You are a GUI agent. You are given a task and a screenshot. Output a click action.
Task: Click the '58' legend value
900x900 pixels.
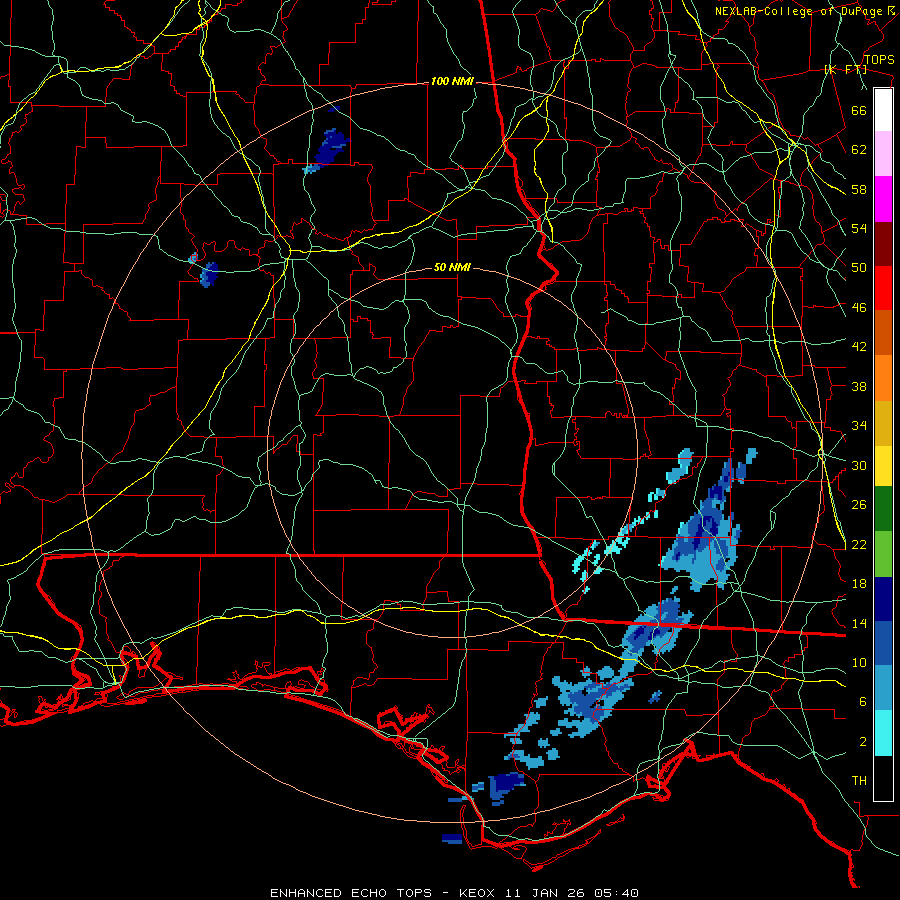pyautogui.click(x=859, y=189)
